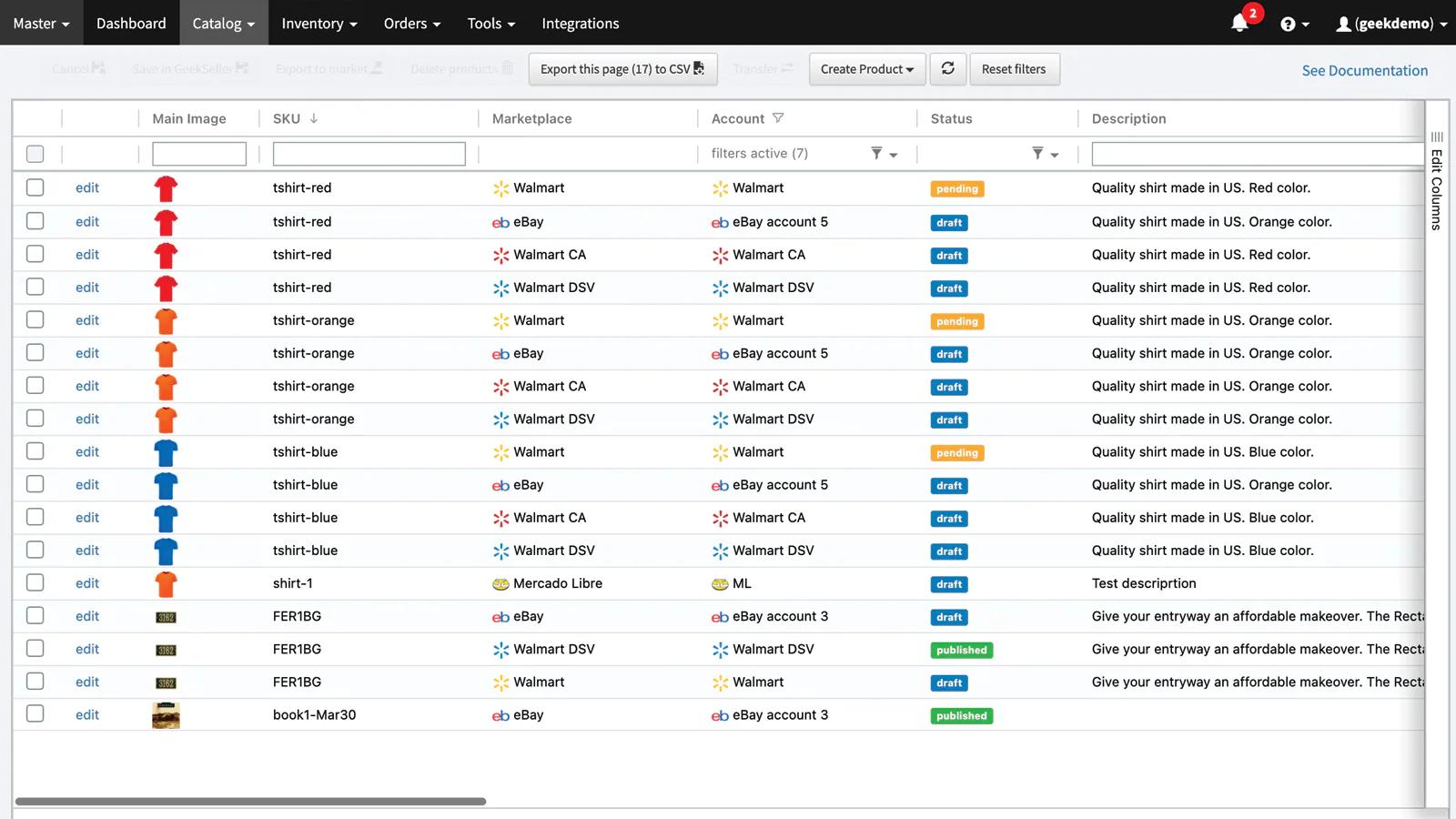The width and height of the screenshot is (1456, 819).
Task: Open the Edit Columns side panel
Action: click(1437, 182)
